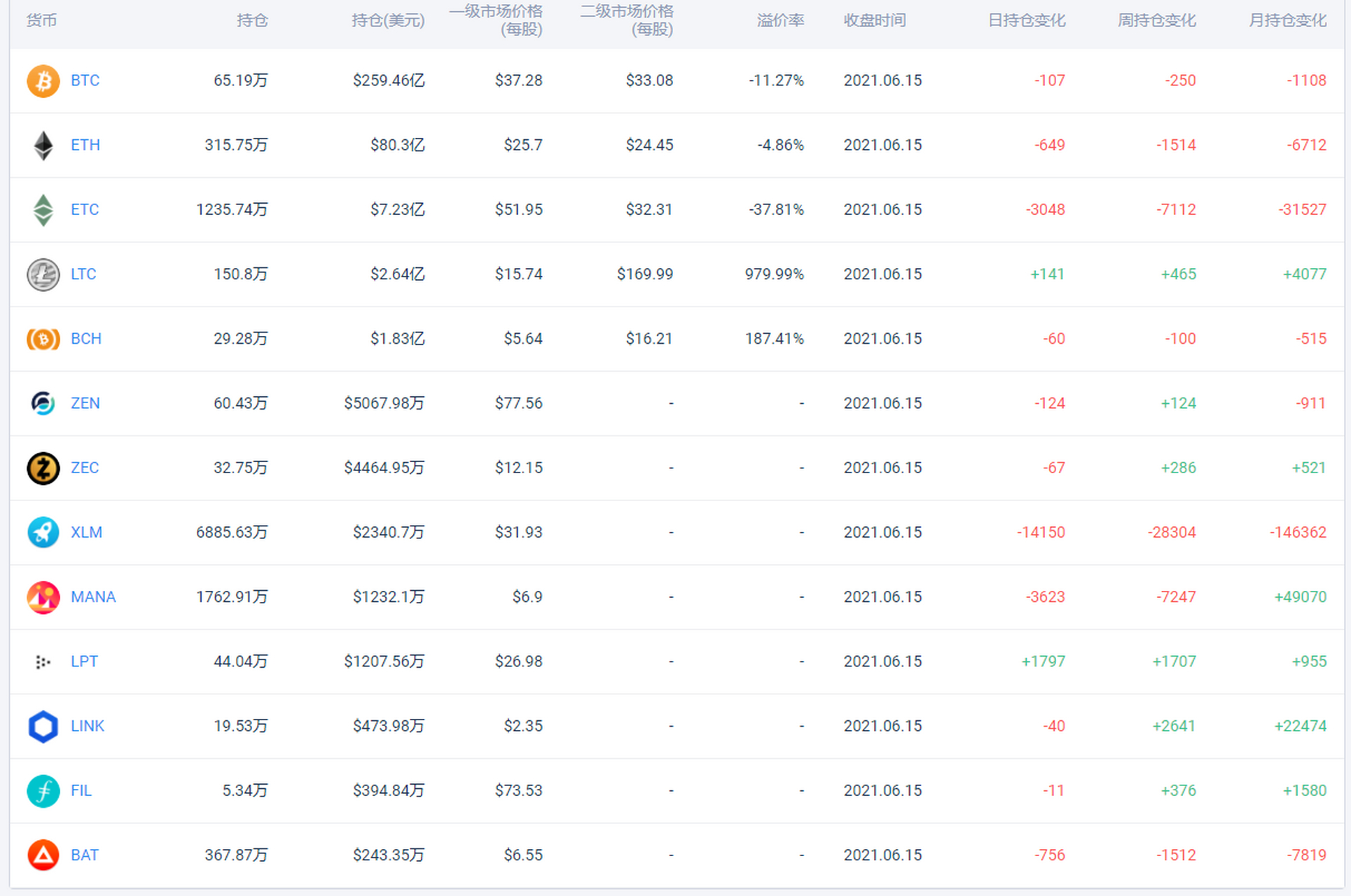Click the Decentraland MANA icon
This screenshot has width=1351, height=896.
point(43,597)
